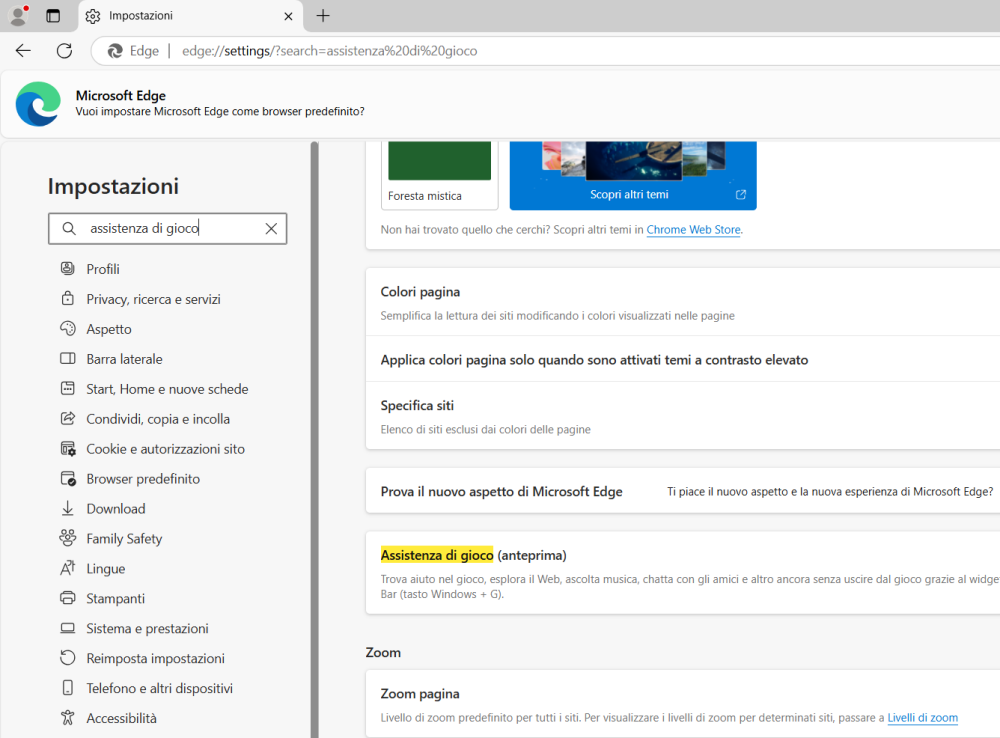Open Family Safety section
The image size is (1000, 738).
124,539
